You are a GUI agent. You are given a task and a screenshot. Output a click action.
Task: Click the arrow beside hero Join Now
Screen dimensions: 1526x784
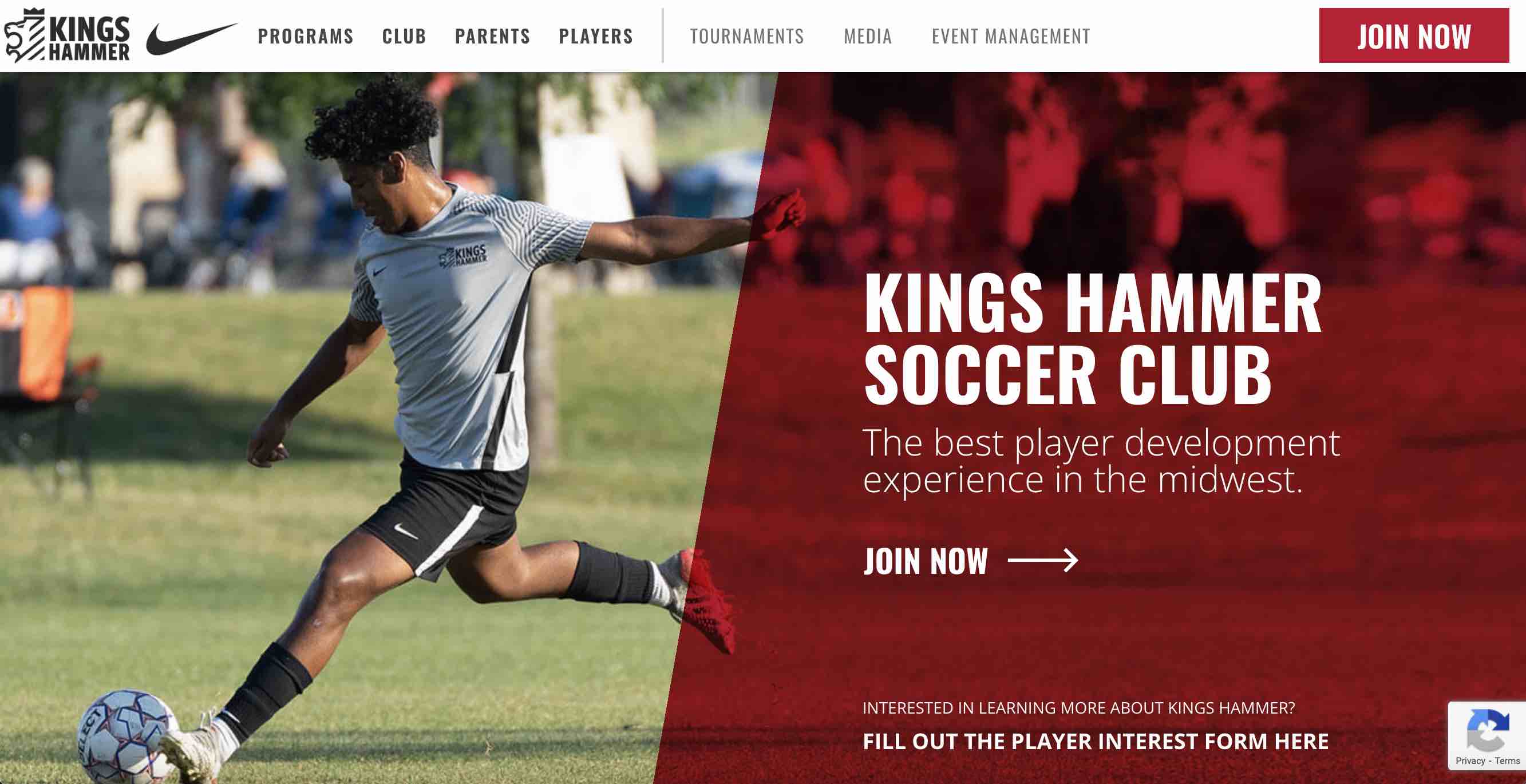1043,560
